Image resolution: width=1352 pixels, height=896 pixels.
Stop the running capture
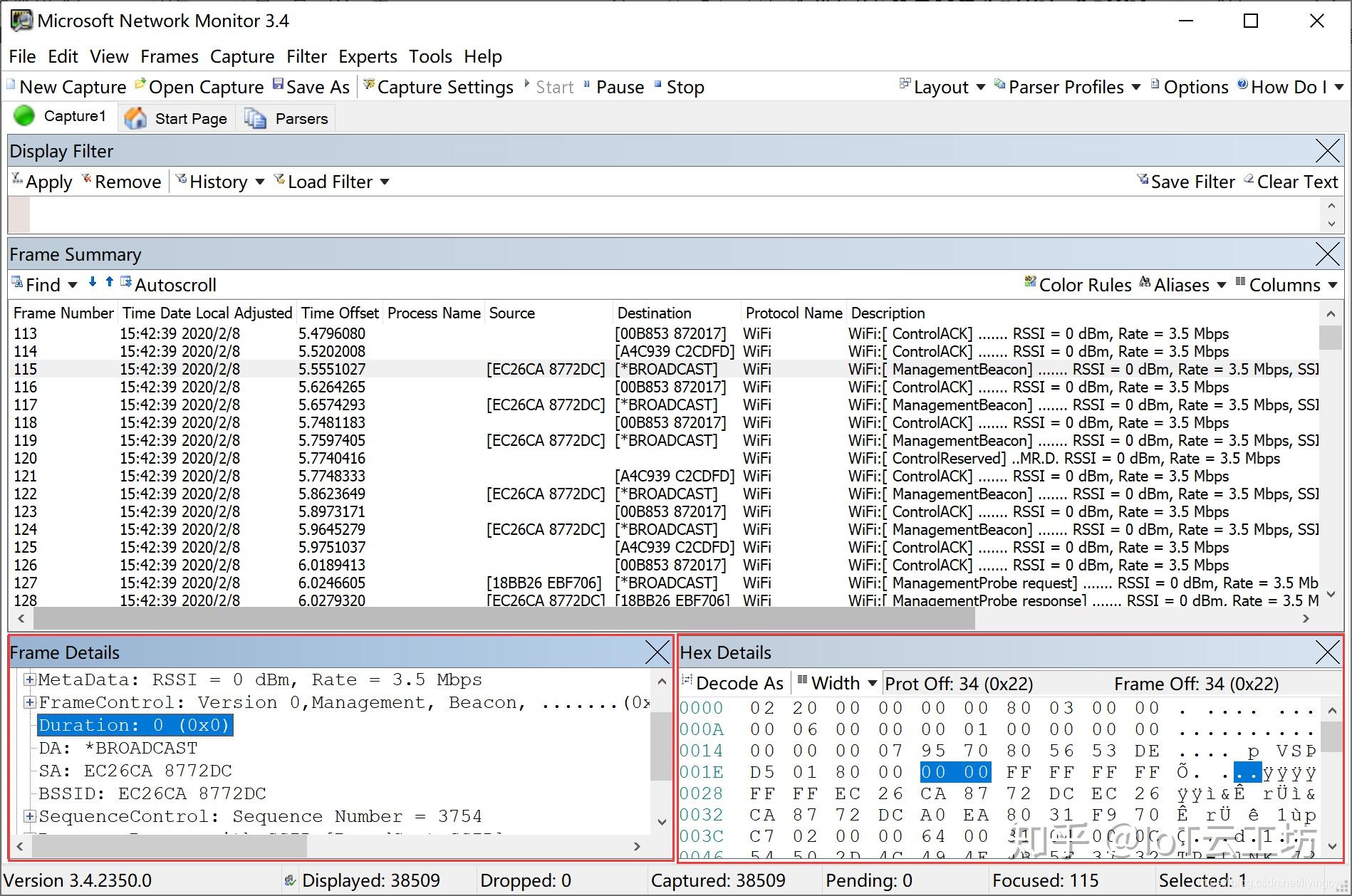pyautogui.click(x=684, y=86)
